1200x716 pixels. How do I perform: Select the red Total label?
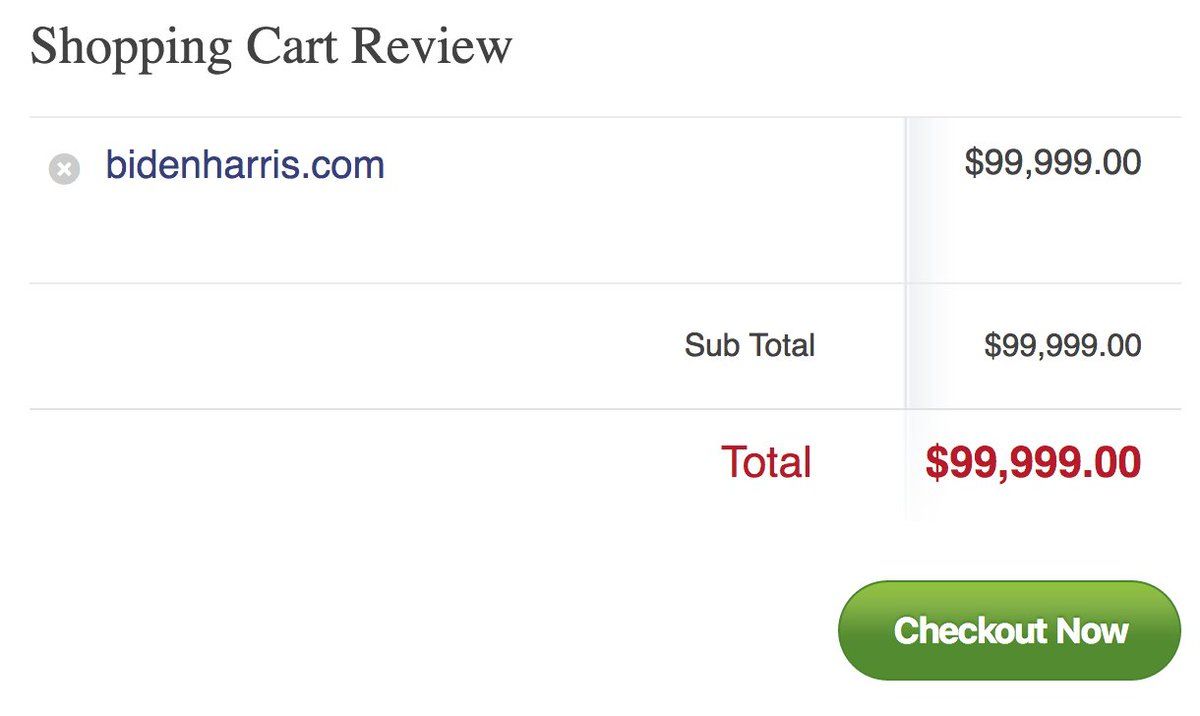[766, 462]
